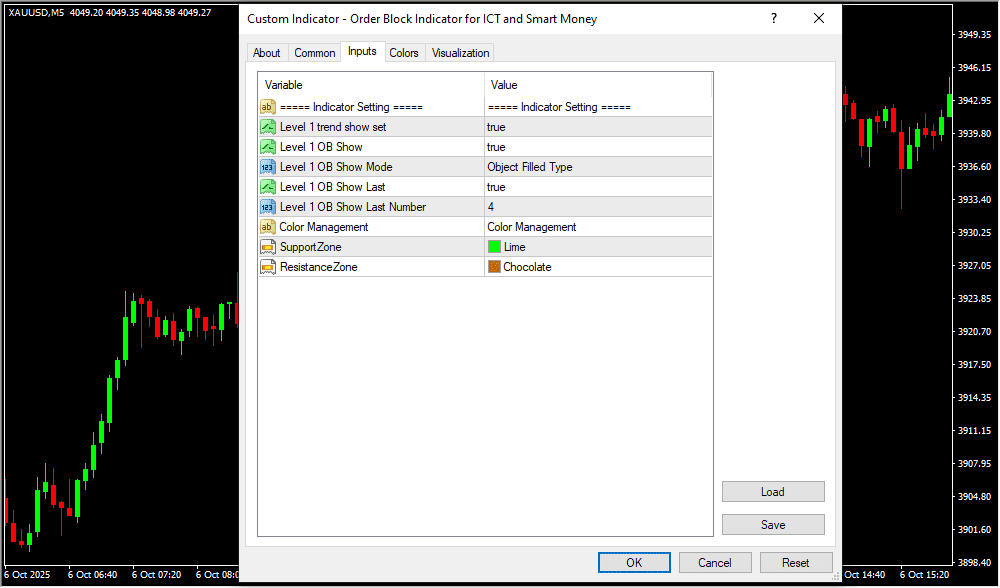The image size is (1000, 588).
Task: Toggle Level 1 trend show set true value
Action: click(x=597, y=127)
